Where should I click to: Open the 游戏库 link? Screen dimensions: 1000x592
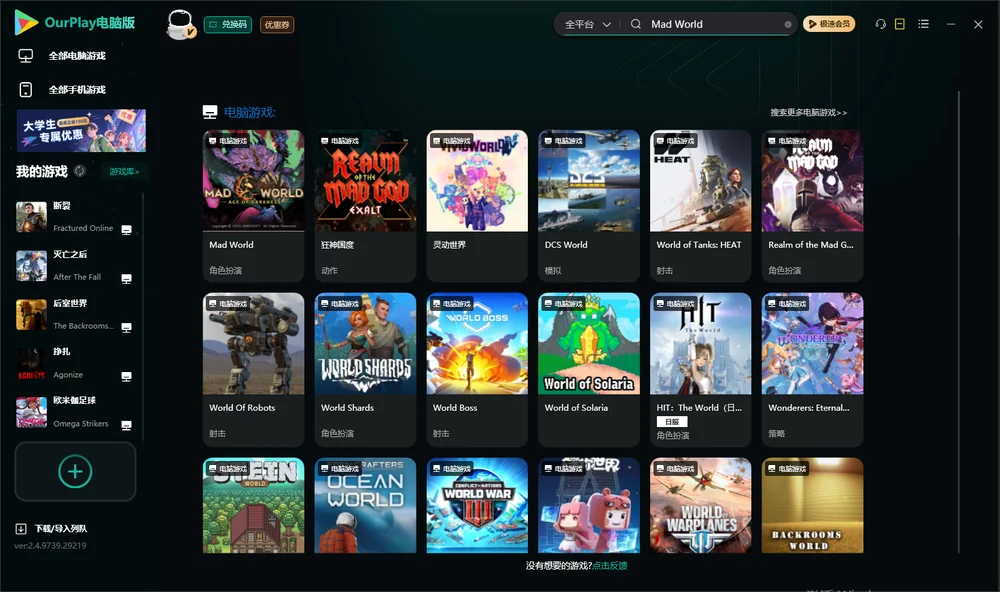[124, 172]
